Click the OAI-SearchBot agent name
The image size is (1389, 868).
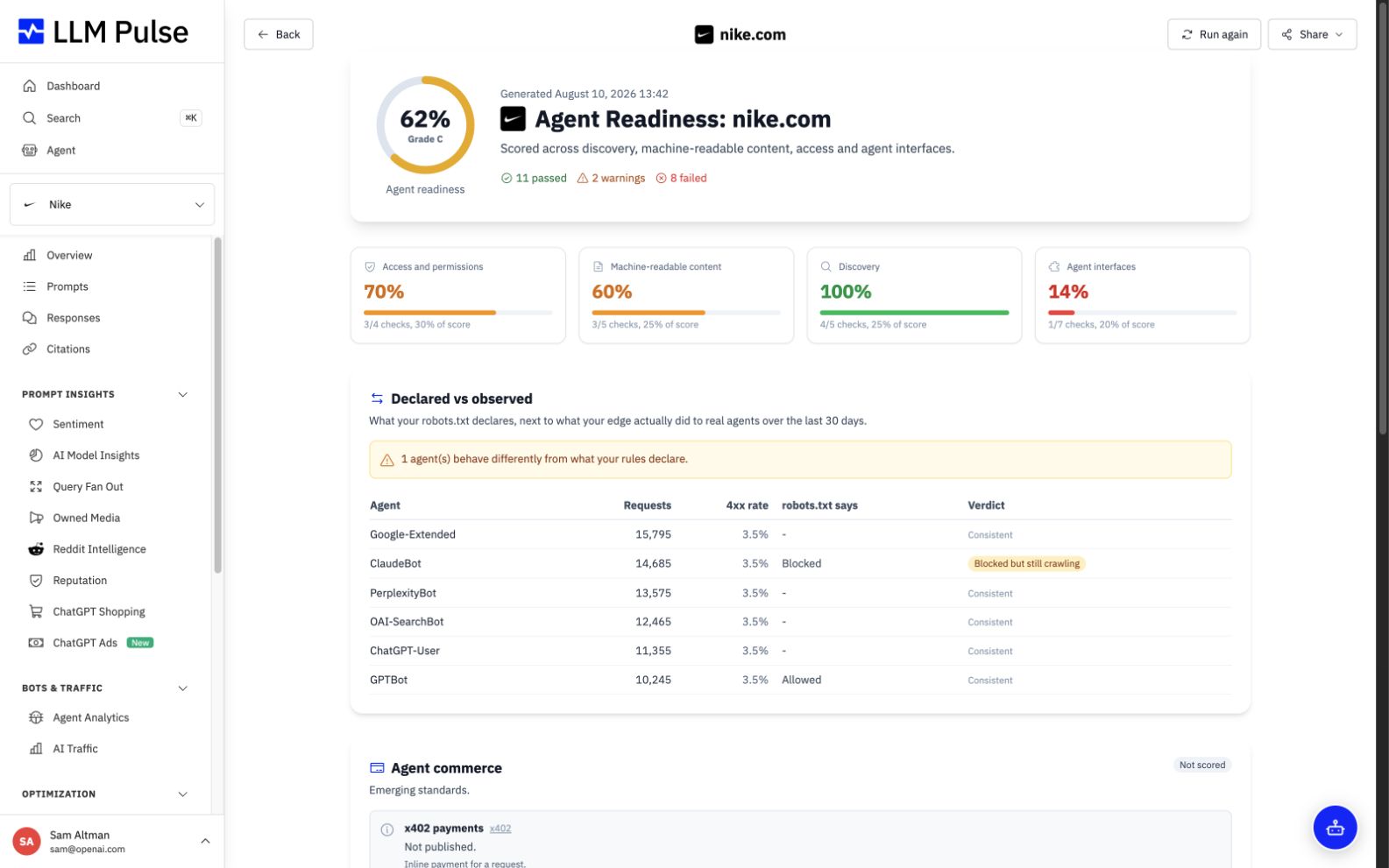(407, 623)
